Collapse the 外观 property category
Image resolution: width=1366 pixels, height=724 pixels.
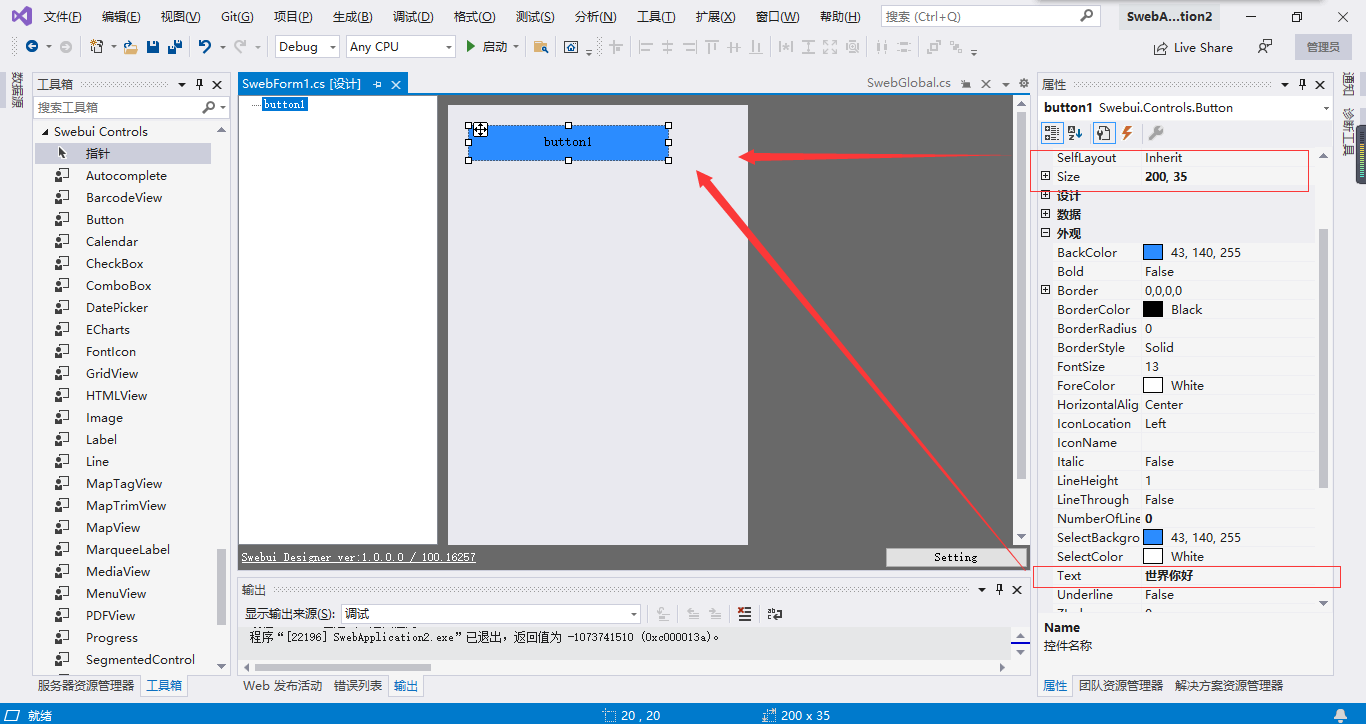click(x=1046, y=233)
